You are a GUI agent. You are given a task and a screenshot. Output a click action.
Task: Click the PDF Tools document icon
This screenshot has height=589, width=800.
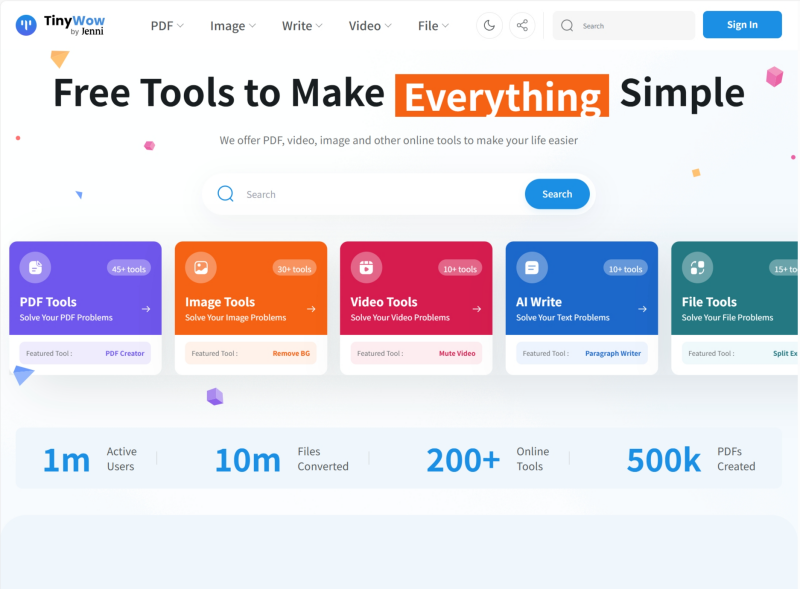(x=35, y=267)
